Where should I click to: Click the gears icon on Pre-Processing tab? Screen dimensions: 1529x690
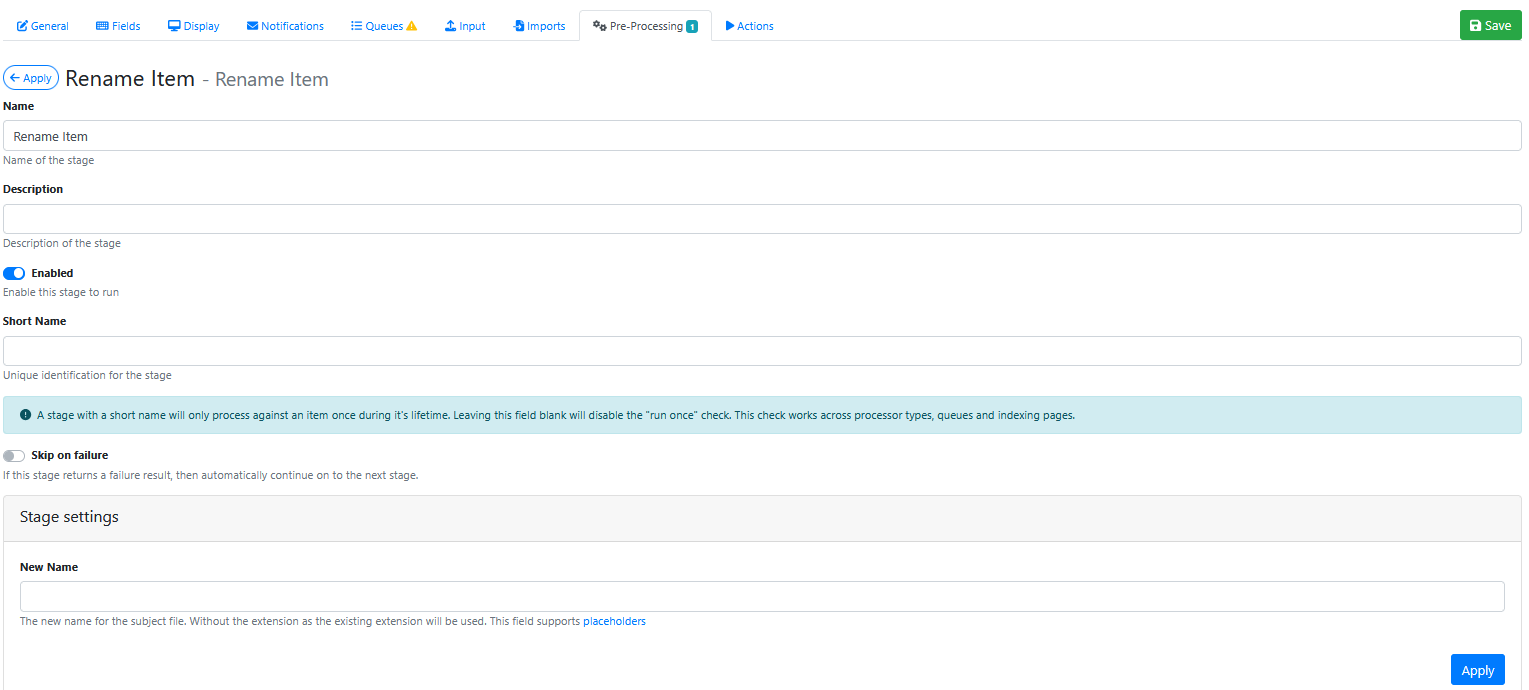click(600, 26)
